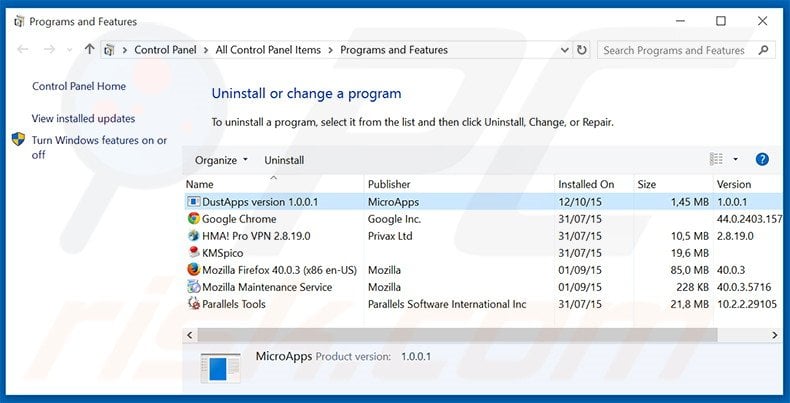Open View installed updates link

tap(83, 118)
